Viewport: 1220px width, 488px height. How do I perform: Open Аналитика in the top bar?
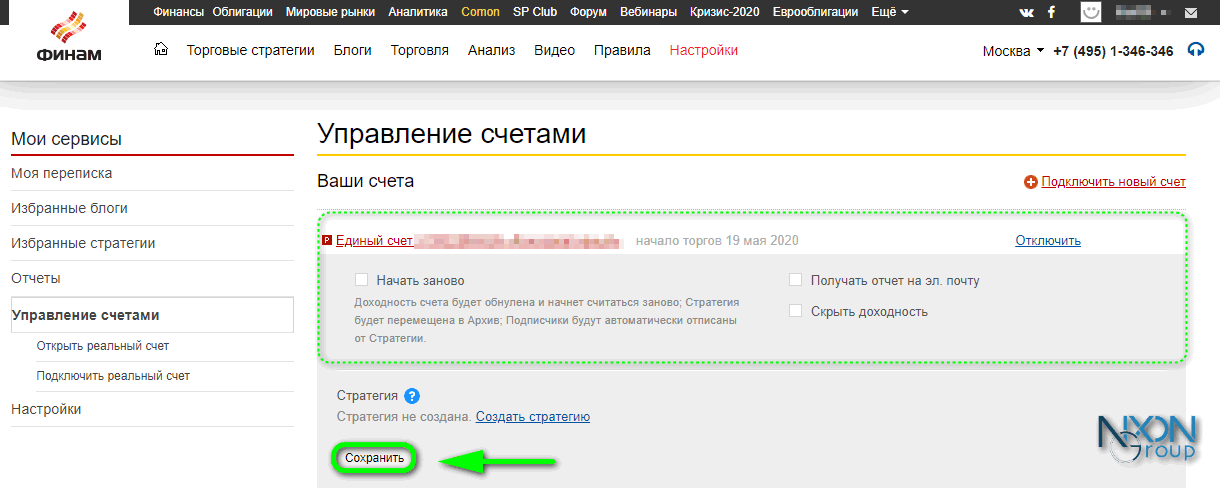(418, 12)
